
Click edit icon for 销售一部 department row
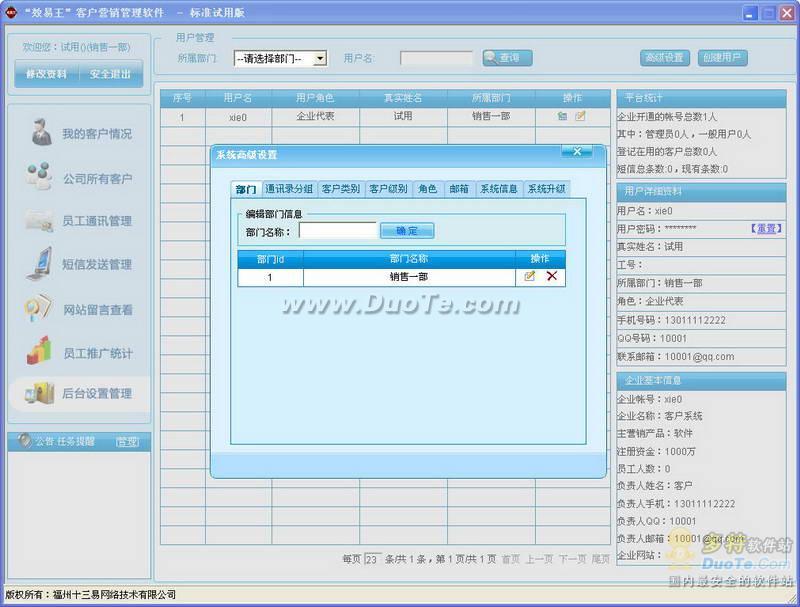(530, 277)
